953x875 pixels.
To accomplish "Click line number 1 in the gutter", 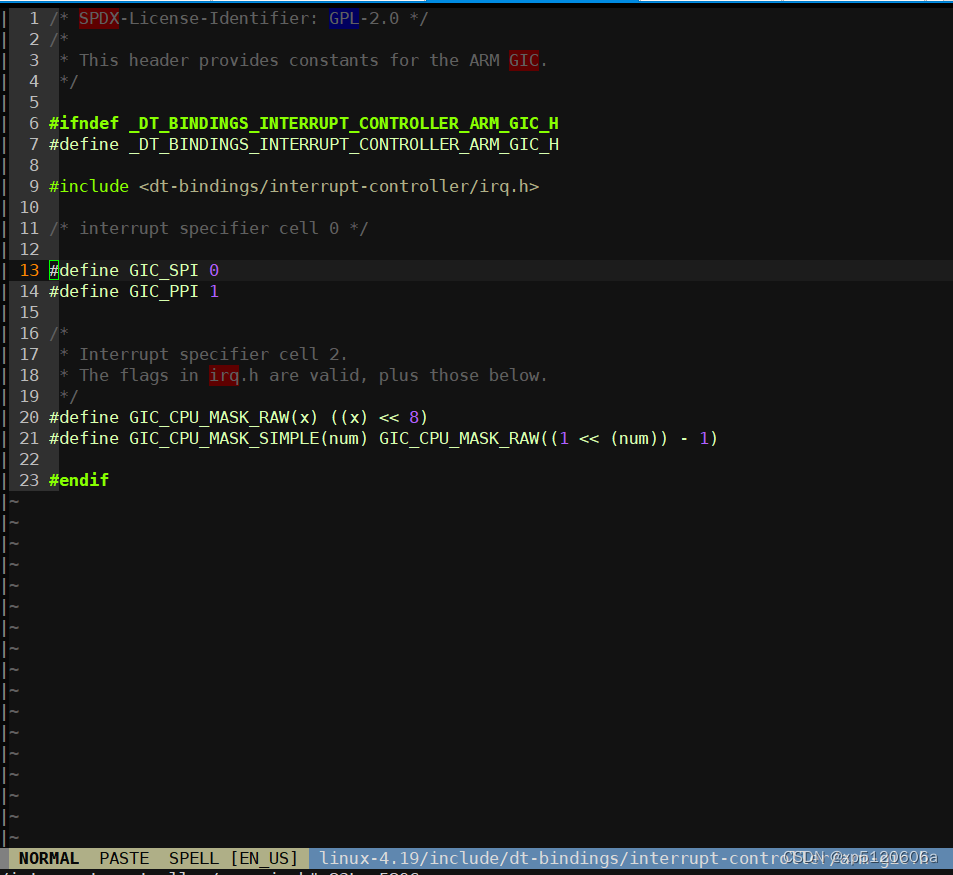I will click(34, 18).
